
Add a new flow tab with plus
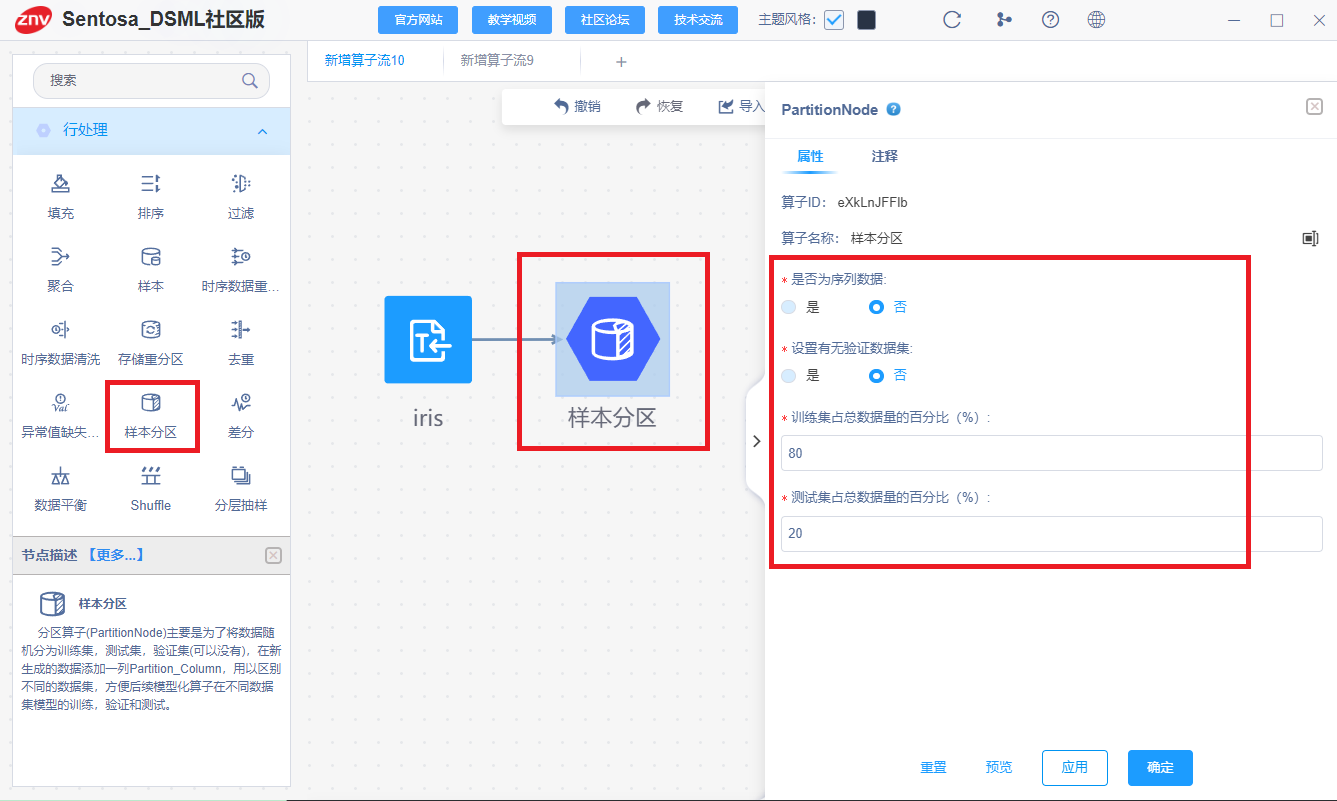(x=621, y=62)
